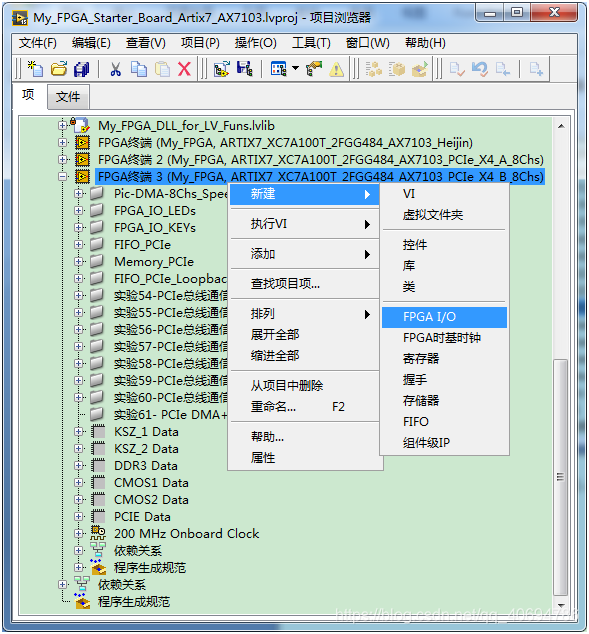Select the PCIE Data tree item
Screen dimensions: 589x634
point(142,517)
